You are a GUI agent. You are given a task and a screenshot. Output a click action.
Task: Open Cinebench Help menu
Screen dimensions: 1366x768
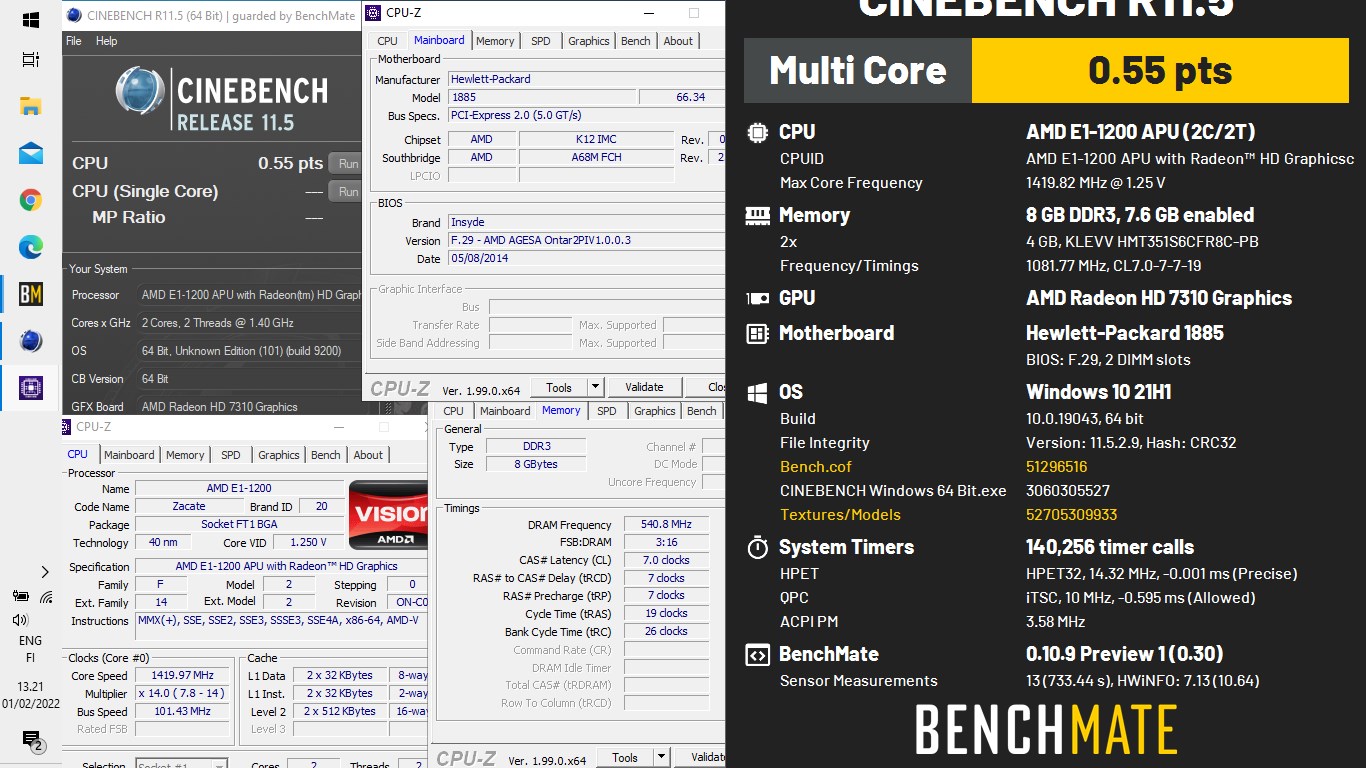106,41
